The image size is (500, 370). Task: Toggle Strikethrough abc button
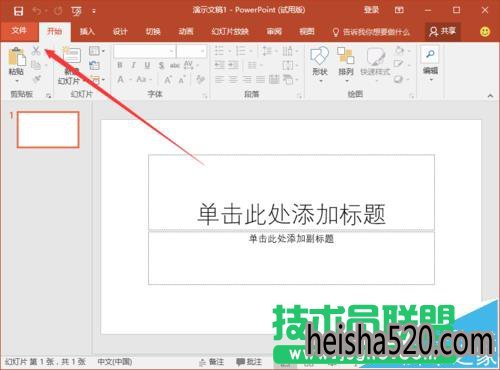point(175,65)
